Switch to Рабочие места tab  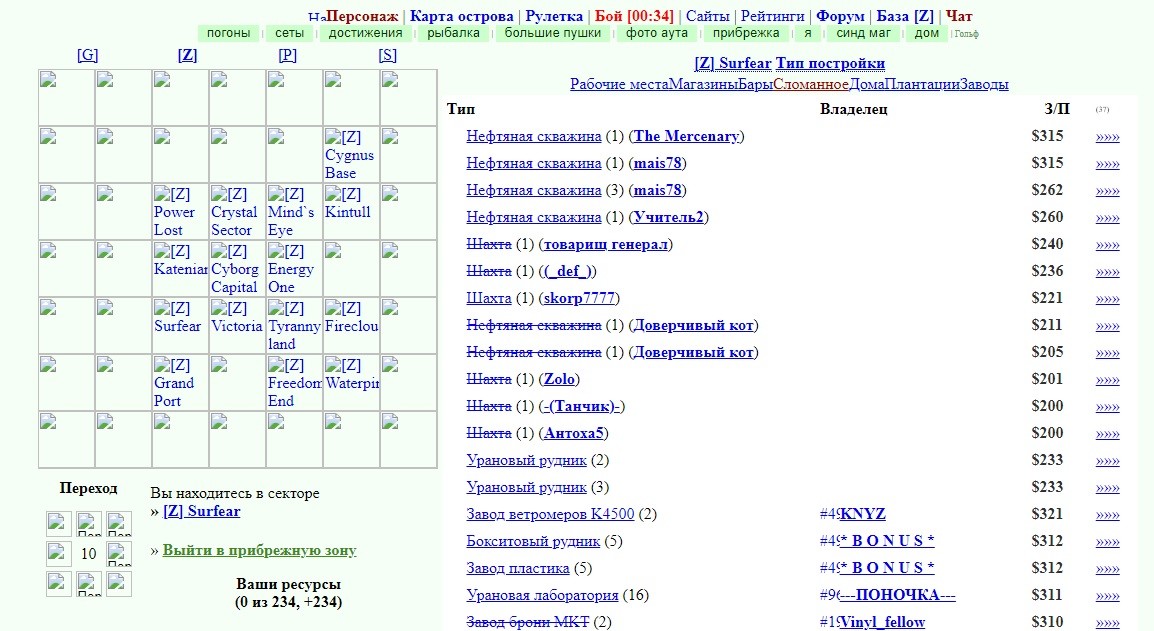pyautogui.click(x=619, y=85)
